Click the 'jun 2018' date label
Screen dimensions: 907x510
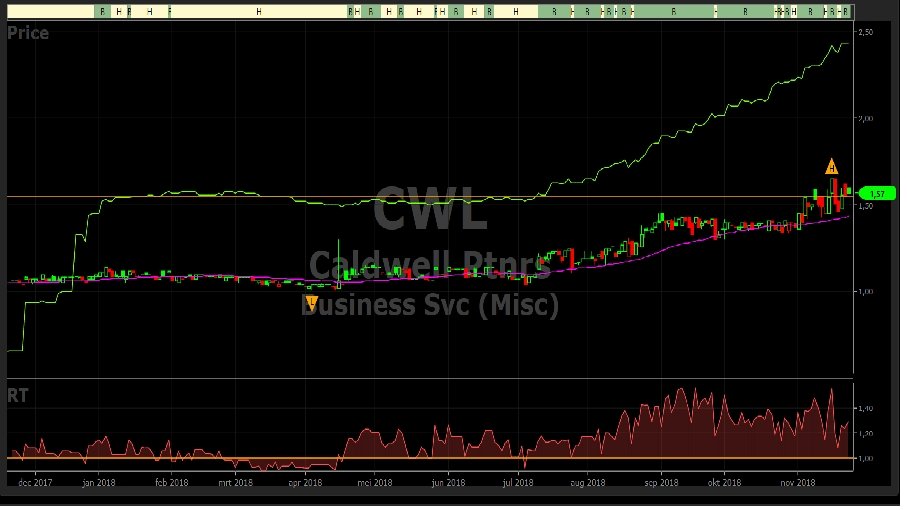(448, 482)
